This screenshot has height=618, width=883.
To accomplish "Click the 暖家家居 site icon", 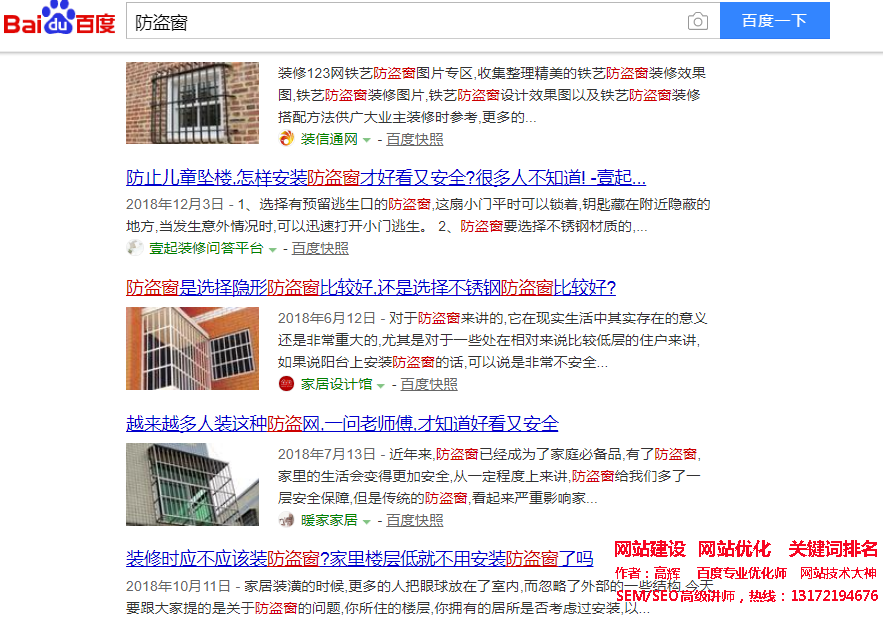I will click(287, 520).
